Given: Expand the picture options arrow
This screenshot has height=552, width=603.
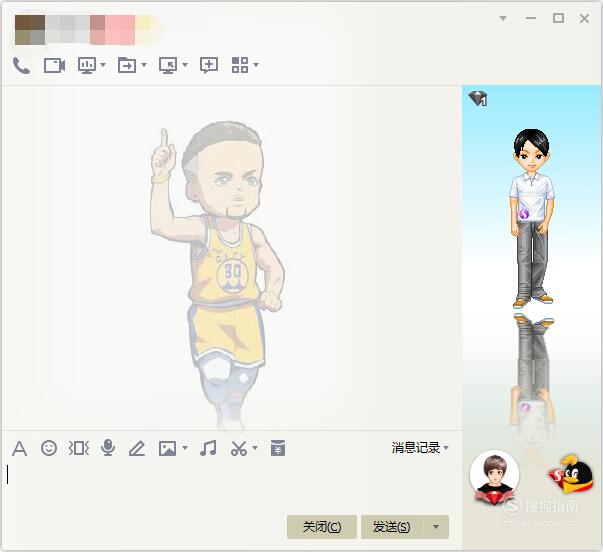Looking at the screenshot, I should (x=185, y=448).
